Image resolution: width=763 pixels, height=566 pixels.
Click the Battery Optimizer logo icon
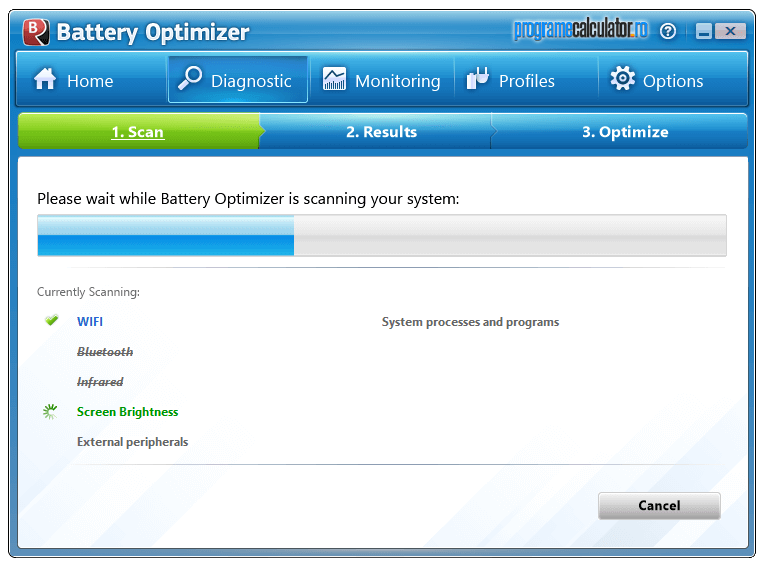(x=36, y=32)
